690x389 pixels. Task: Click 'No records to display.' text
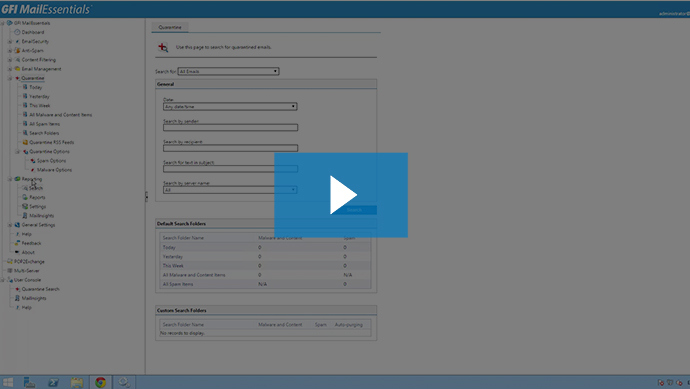[182, 334]
